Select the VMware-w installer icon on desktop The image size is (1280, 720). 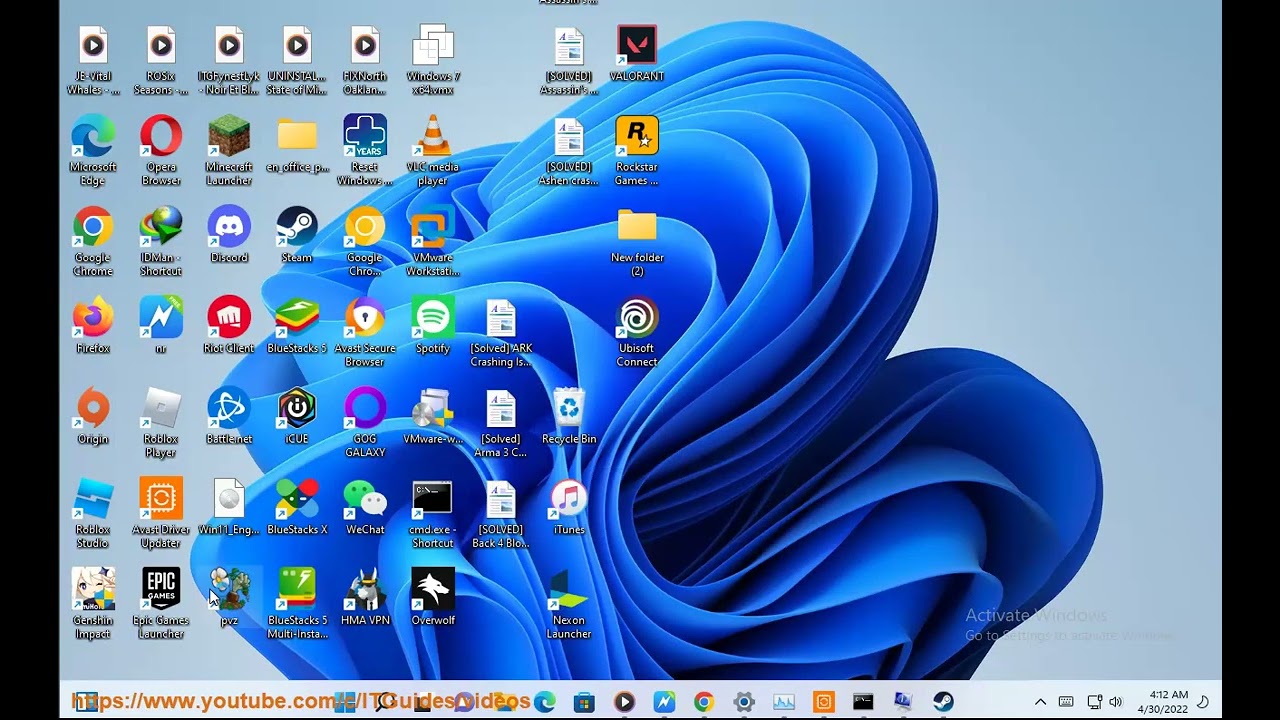[433, 416]
